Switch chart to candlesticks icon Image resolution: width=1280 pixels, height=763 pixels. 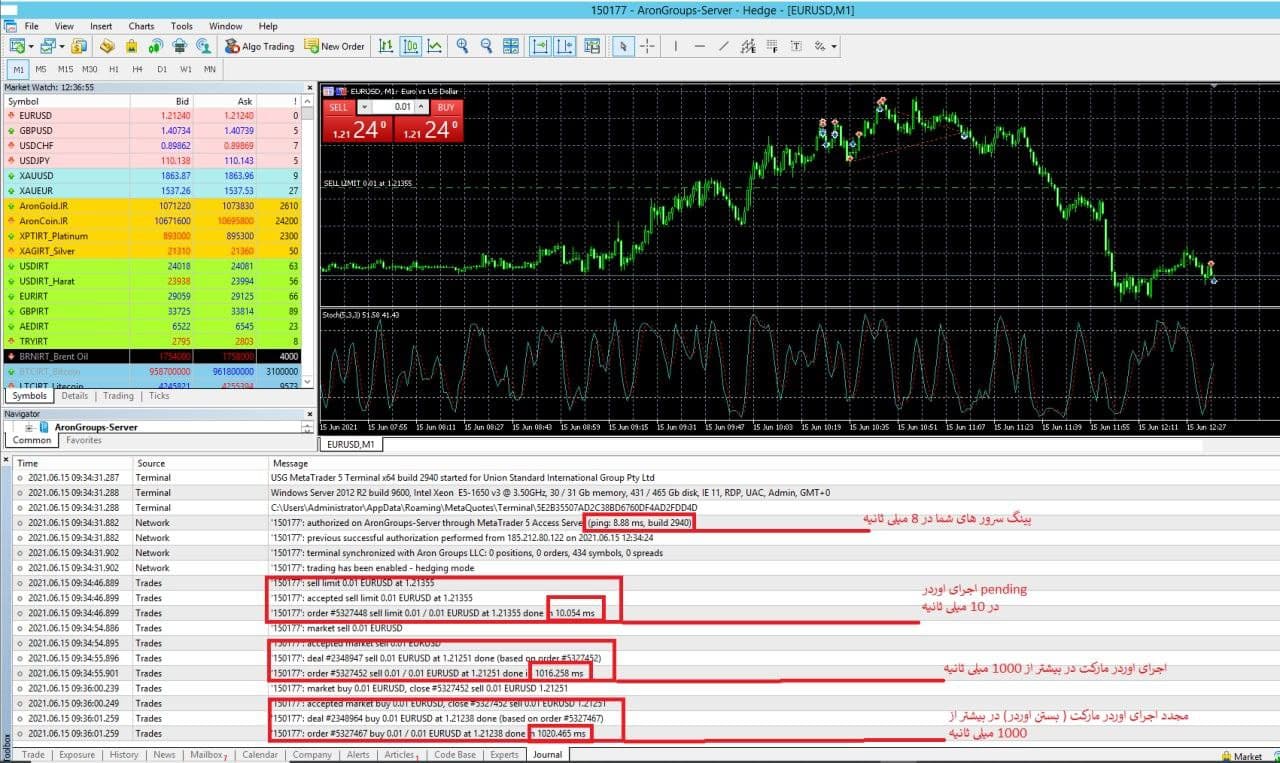point(411,46)
